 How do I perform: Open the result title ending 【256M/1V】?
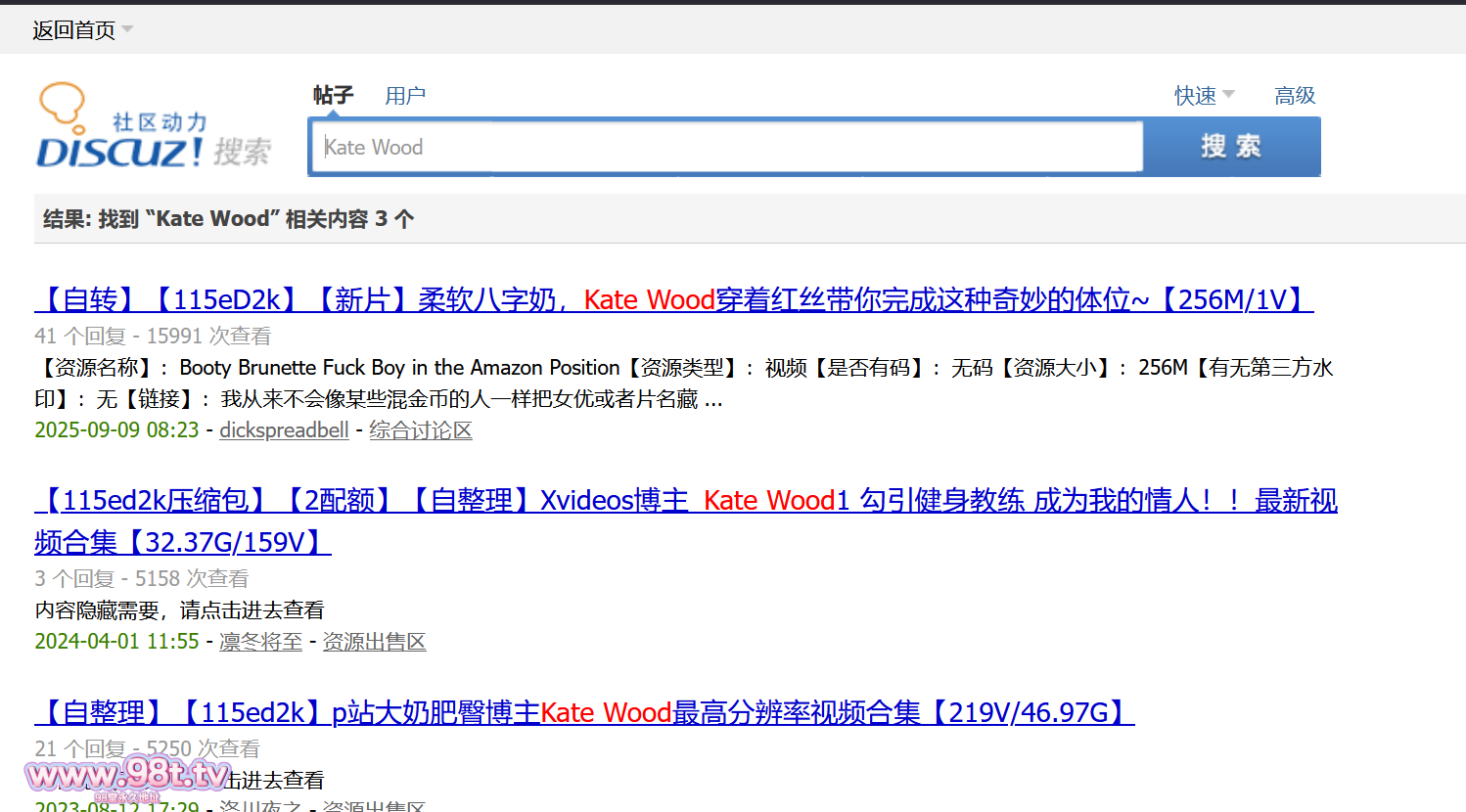tap(673, 299)
